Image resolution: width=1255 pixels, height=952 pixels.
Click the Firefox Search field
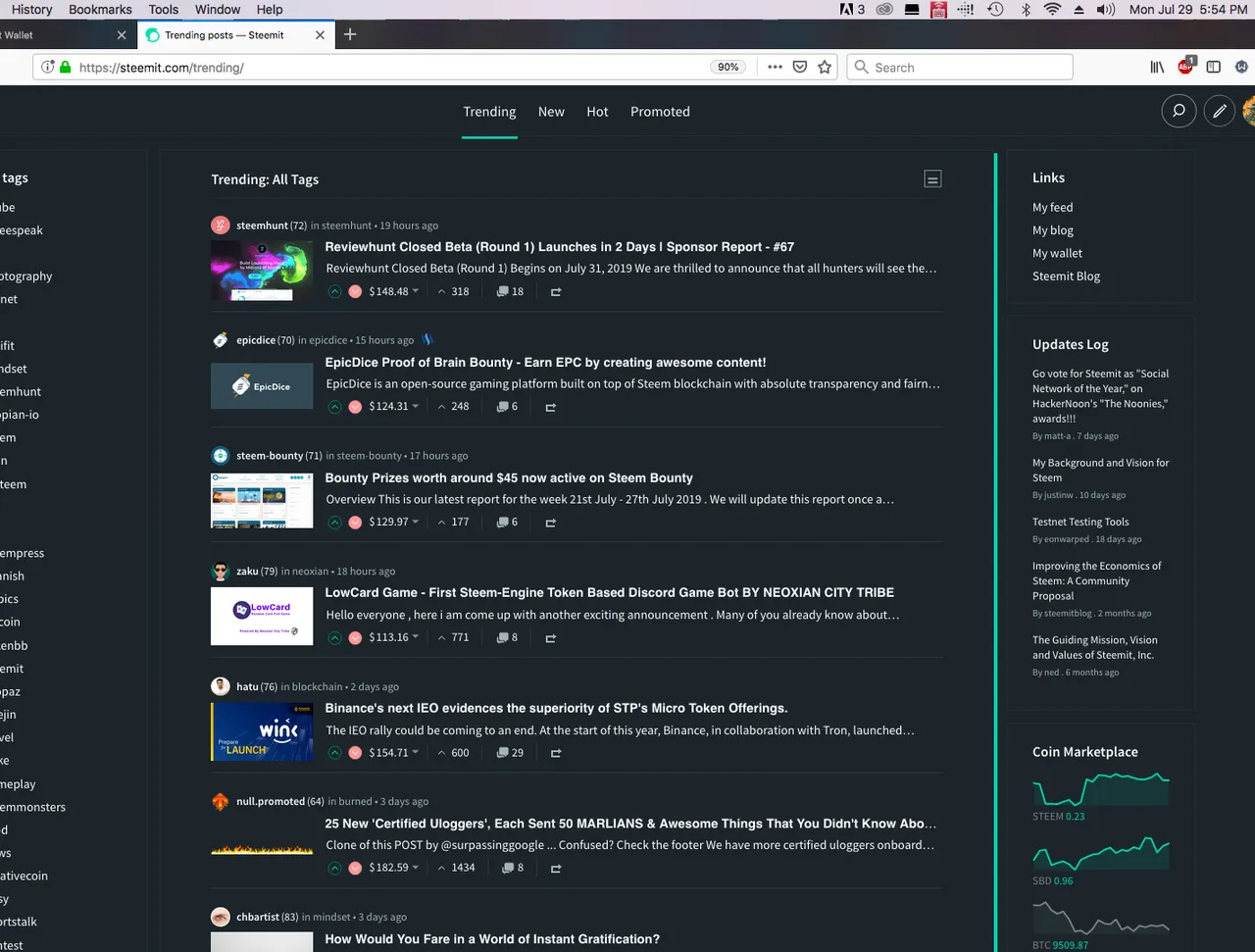coord(960,67)
